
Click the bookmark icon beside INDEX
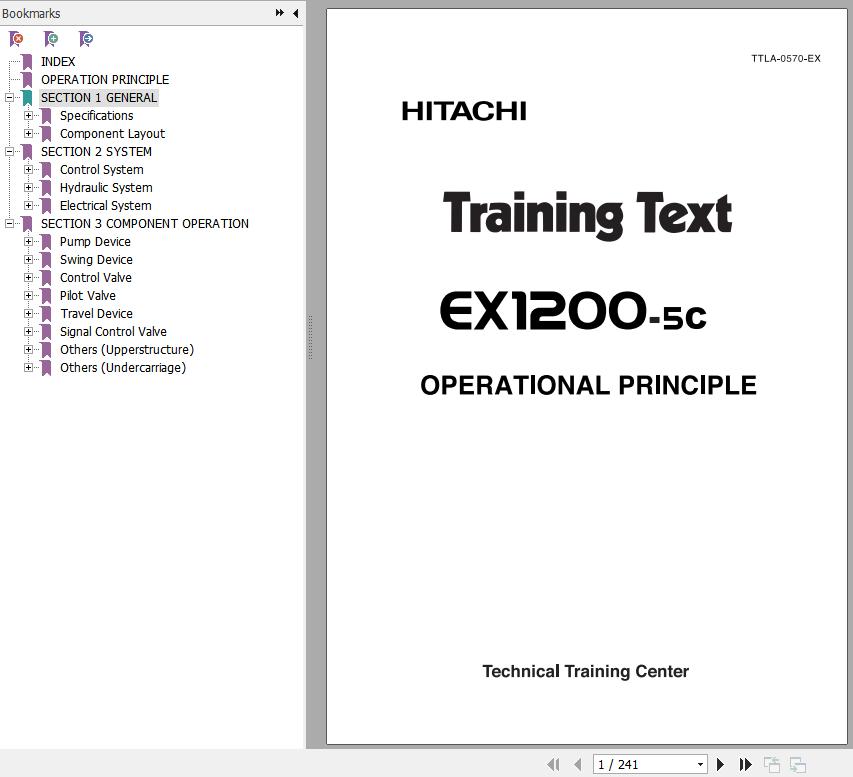[27, 62]
